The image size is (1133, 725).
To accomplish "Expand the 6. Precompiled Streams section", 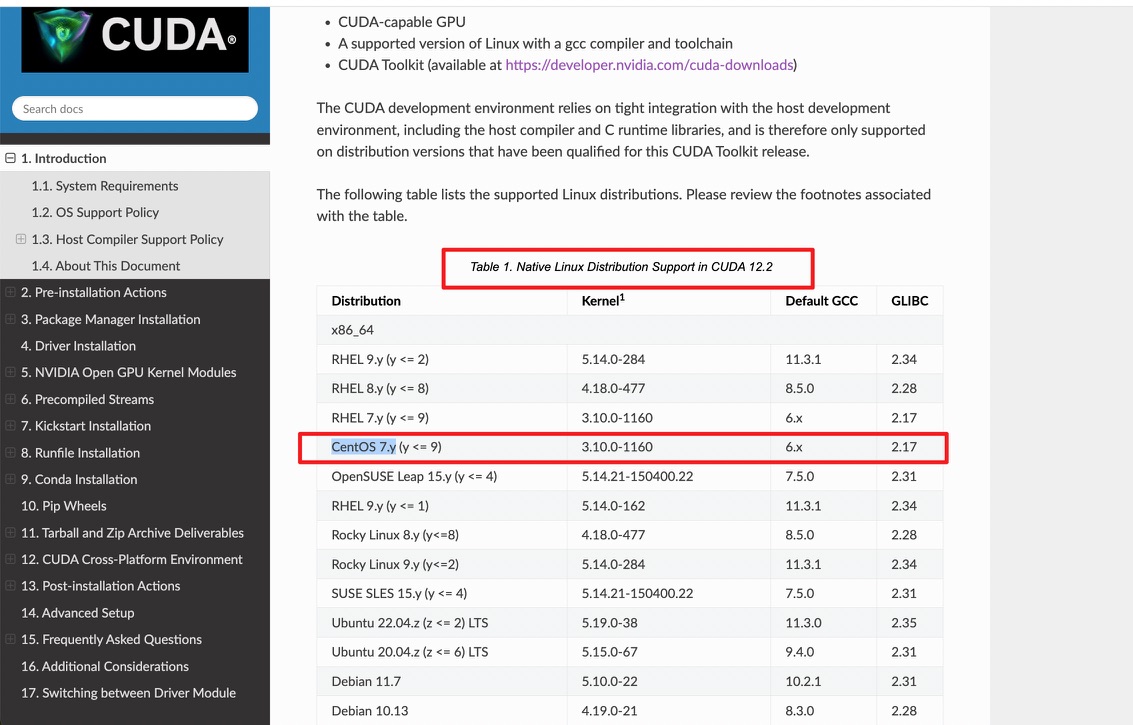I will coord(10,399).
